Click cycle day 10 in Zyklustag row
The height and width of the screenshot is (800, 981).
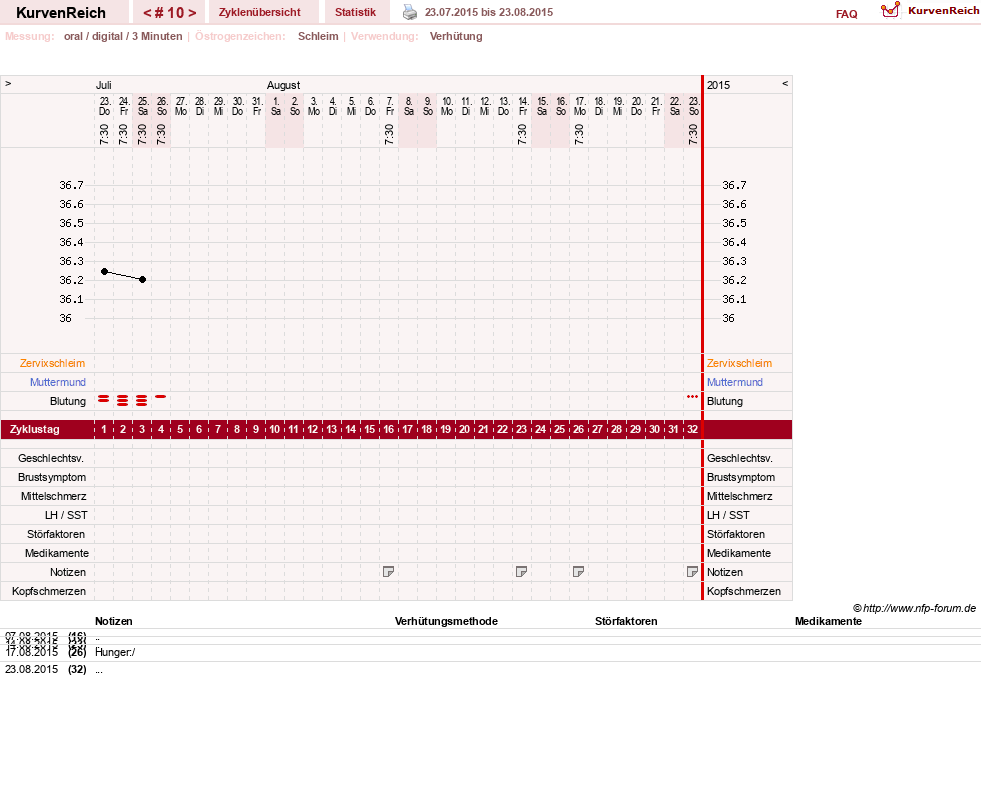tap(275, 430)
